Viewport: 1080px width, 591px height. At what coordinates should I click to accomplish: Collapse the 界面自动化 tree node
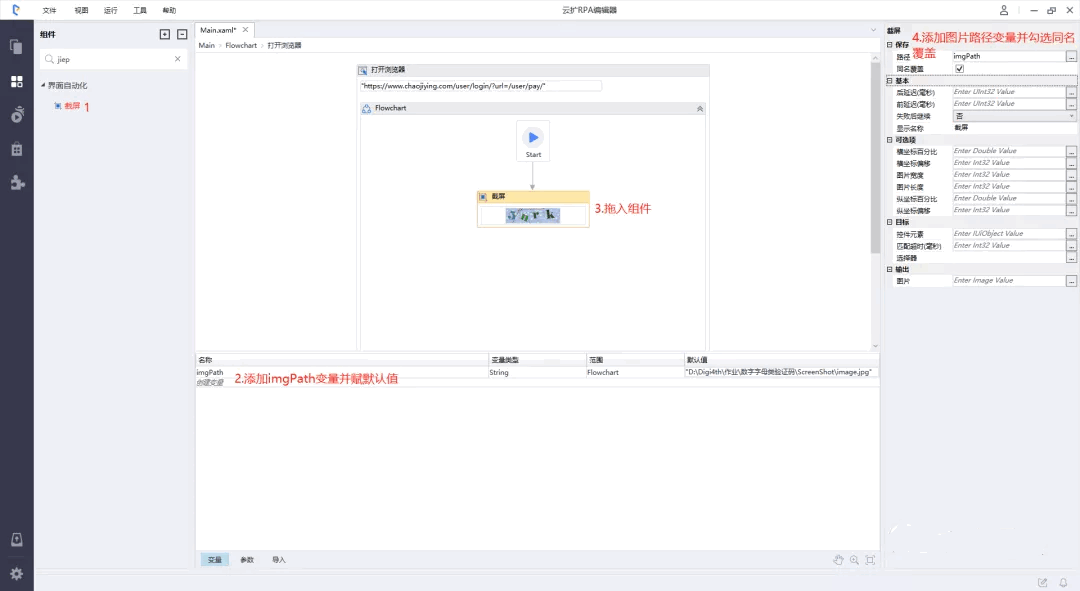(43, 86)
